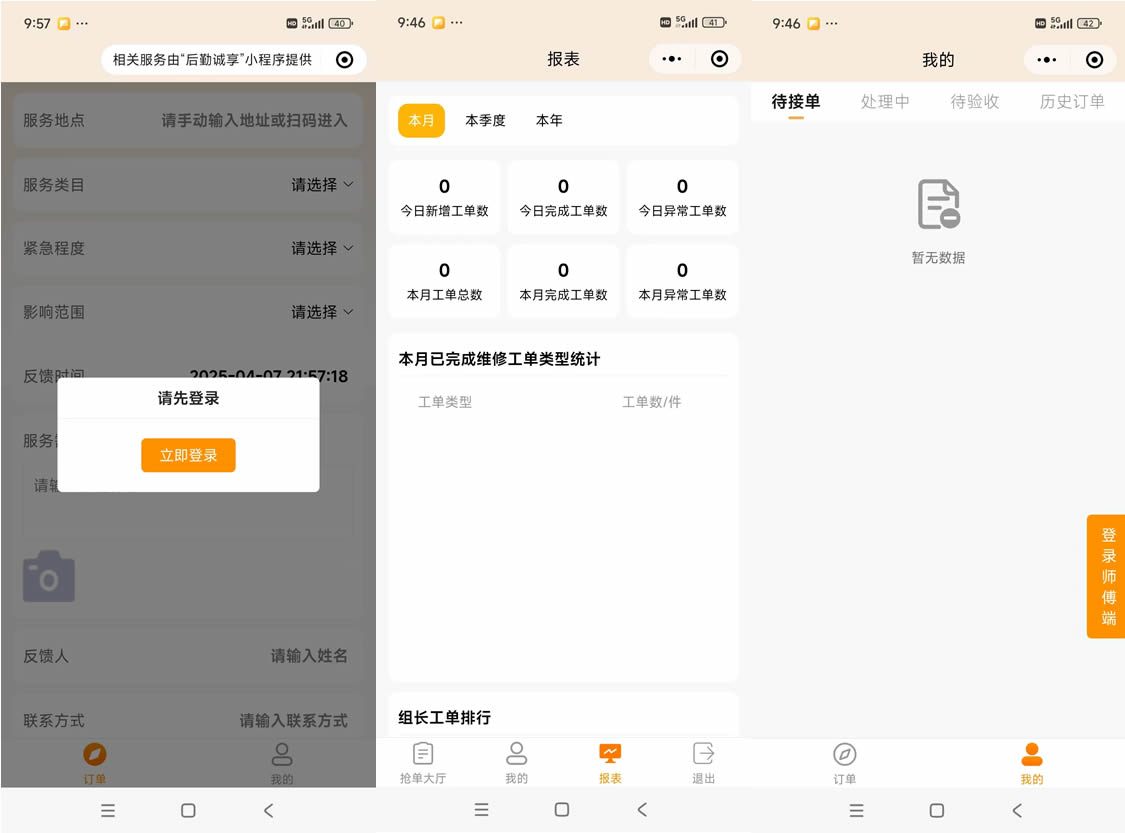Screen dimensions: 1125x833
Task: Click the target capsule icon beside 报表 title
Action: [719, 59]
